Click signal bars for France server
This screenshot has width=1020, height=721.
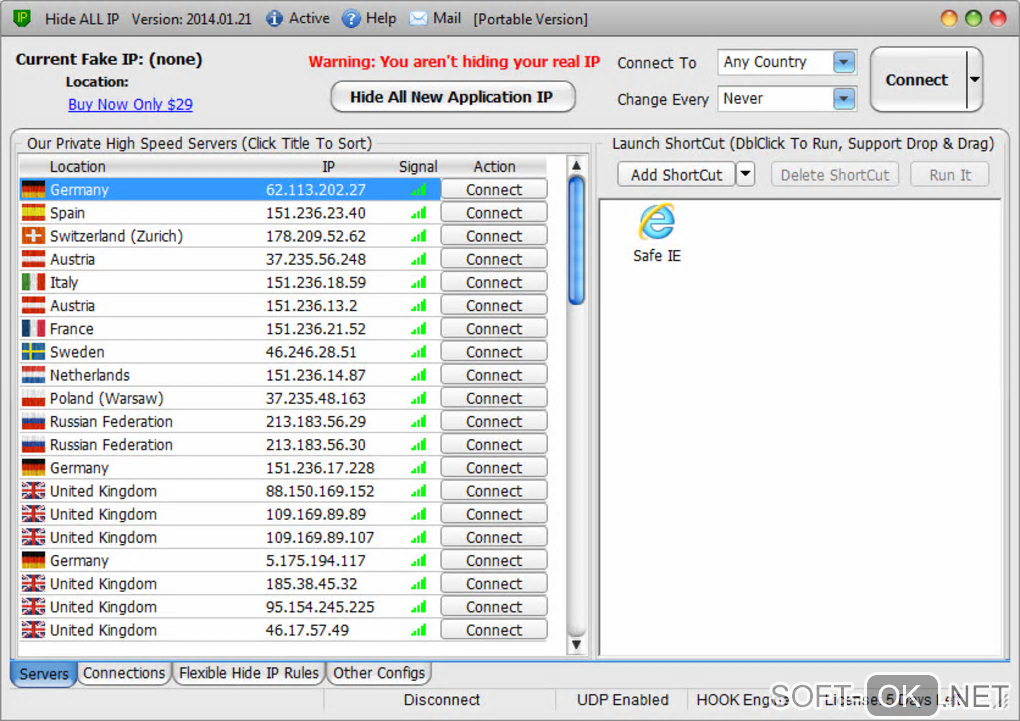coord(419,329)
